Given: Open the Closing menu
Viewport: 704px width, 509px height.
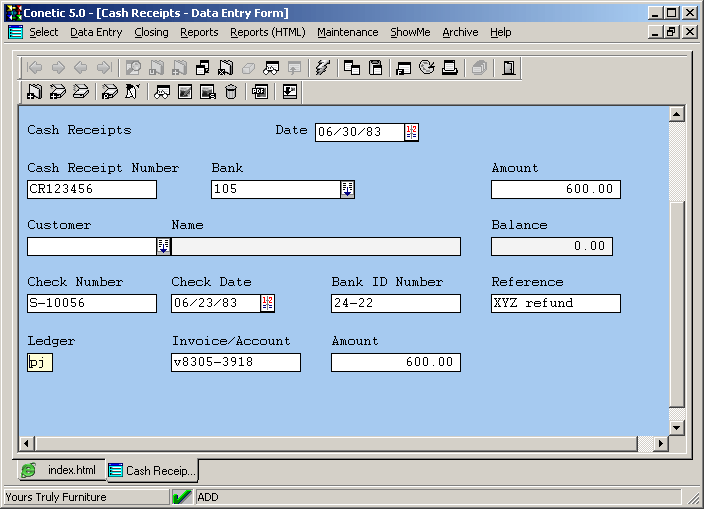Looking at the screenshot, I should coord(151,32).
